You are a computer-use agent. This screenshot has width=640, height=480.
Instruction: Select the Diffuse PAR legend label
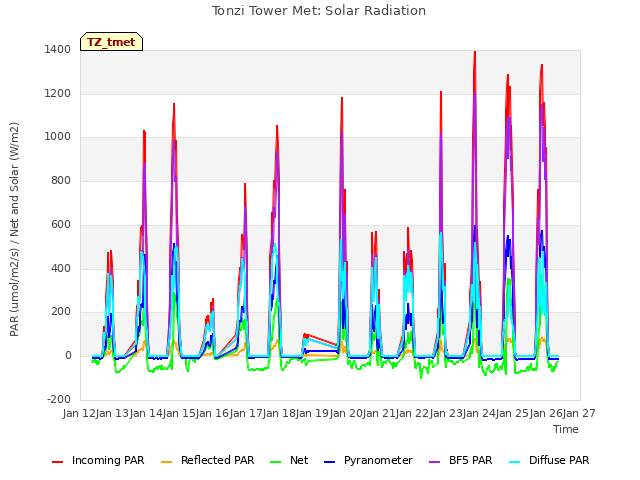559,460
